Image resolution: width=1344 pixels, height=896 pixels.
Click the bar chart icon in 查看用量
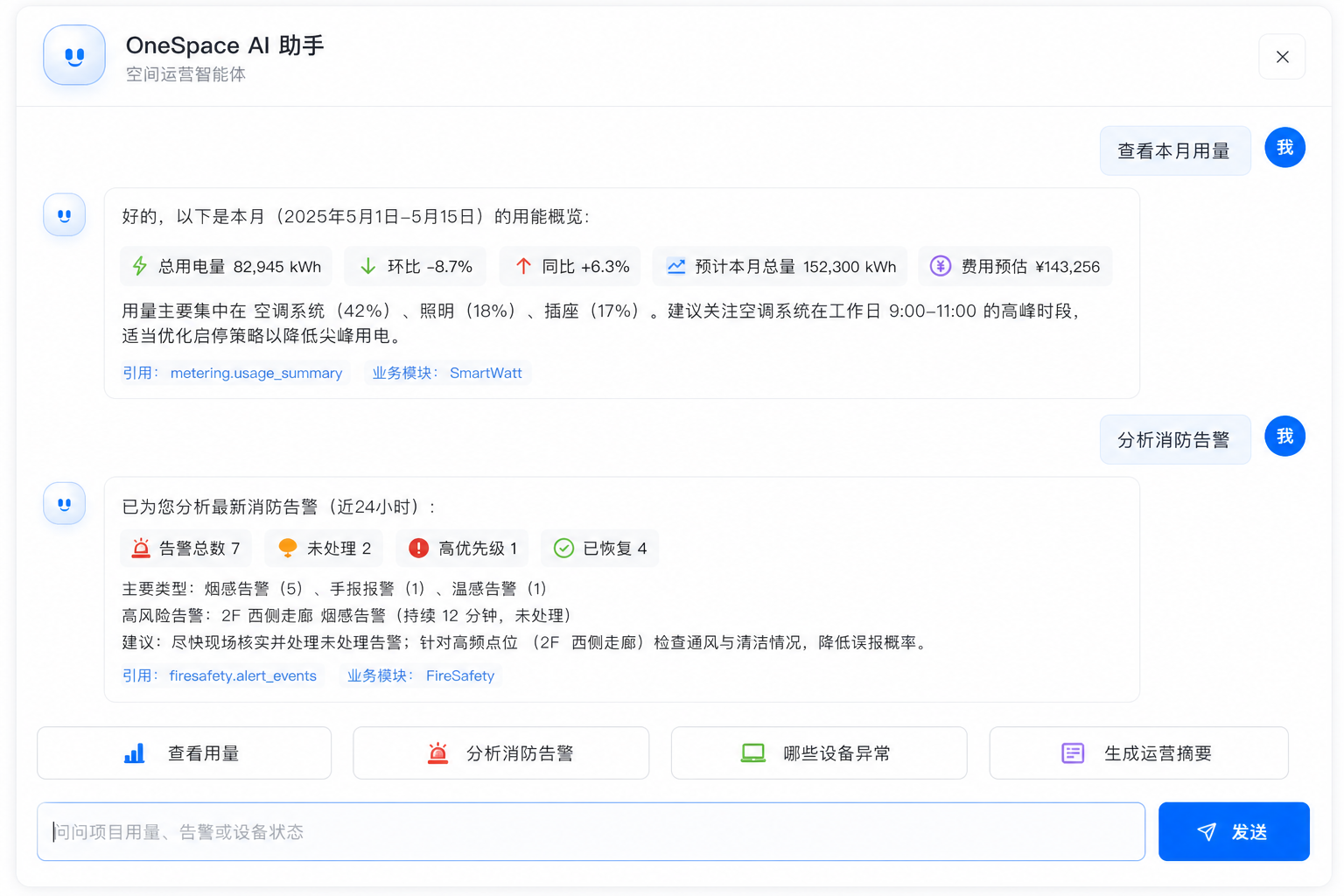click(x=134, y=753)
